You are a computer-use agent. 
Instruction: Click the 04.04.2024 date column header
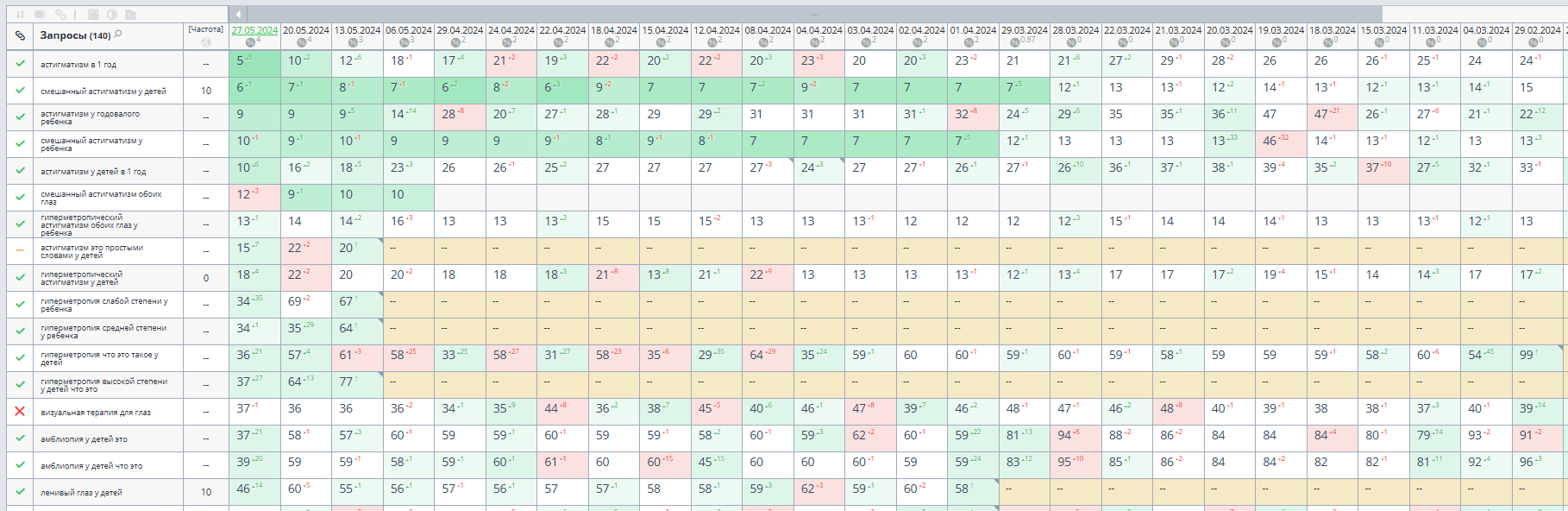point(819,30)
